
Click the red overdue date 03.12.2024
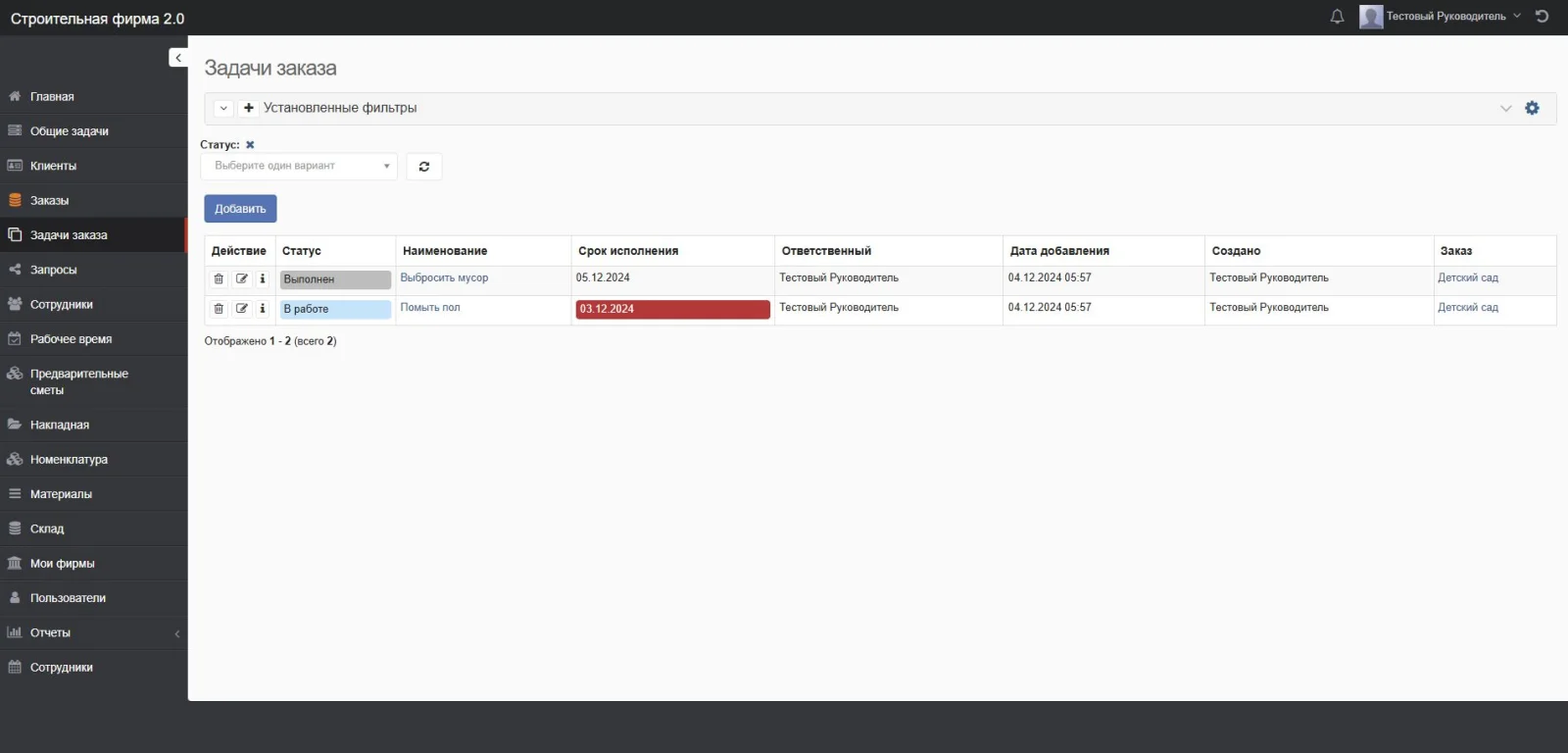(x=671, y=310)
